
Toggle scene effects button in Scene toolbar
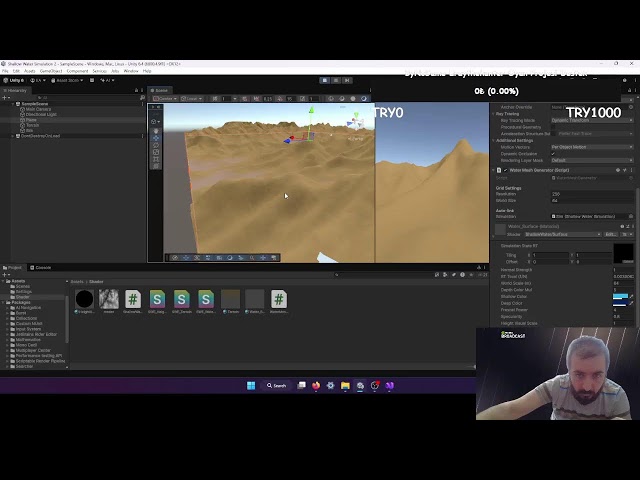(353, 98)
